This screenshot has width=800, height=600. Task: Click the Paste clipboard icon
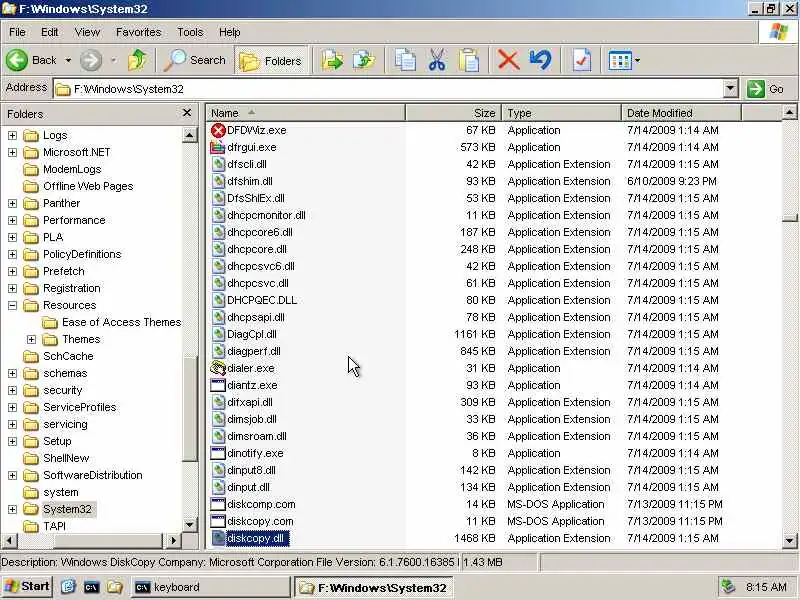(468, 60)
